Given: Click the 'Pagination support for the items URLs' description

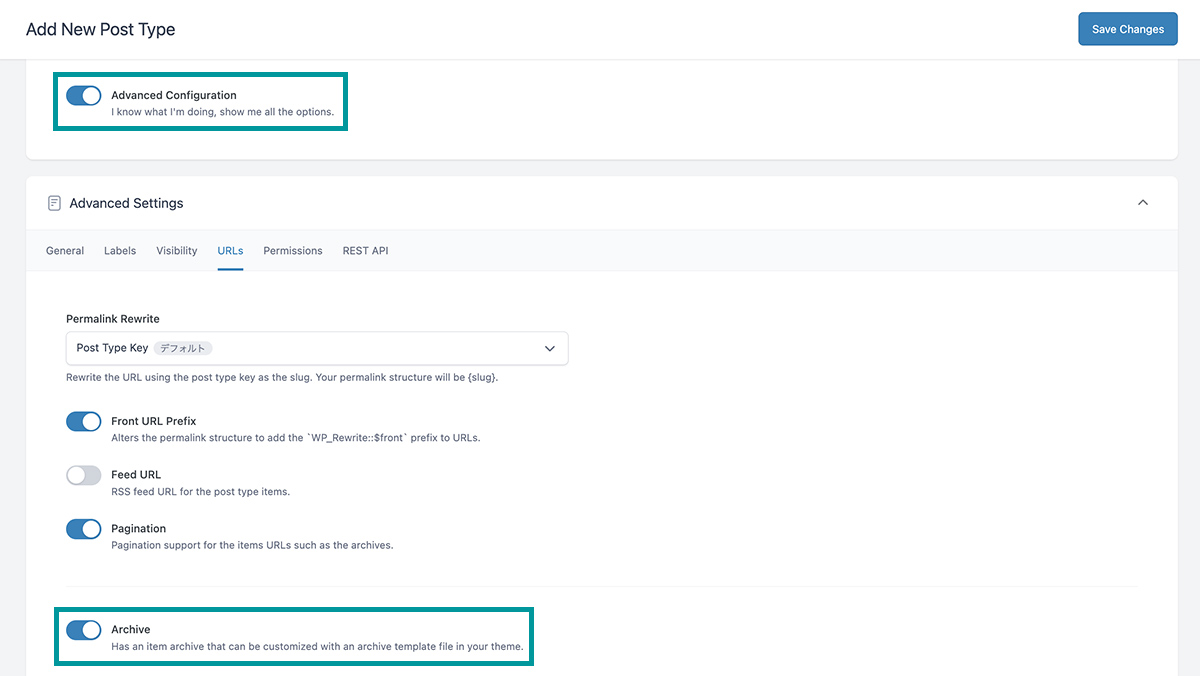Looking at the screenshot, I should click(x=252, y=545).
